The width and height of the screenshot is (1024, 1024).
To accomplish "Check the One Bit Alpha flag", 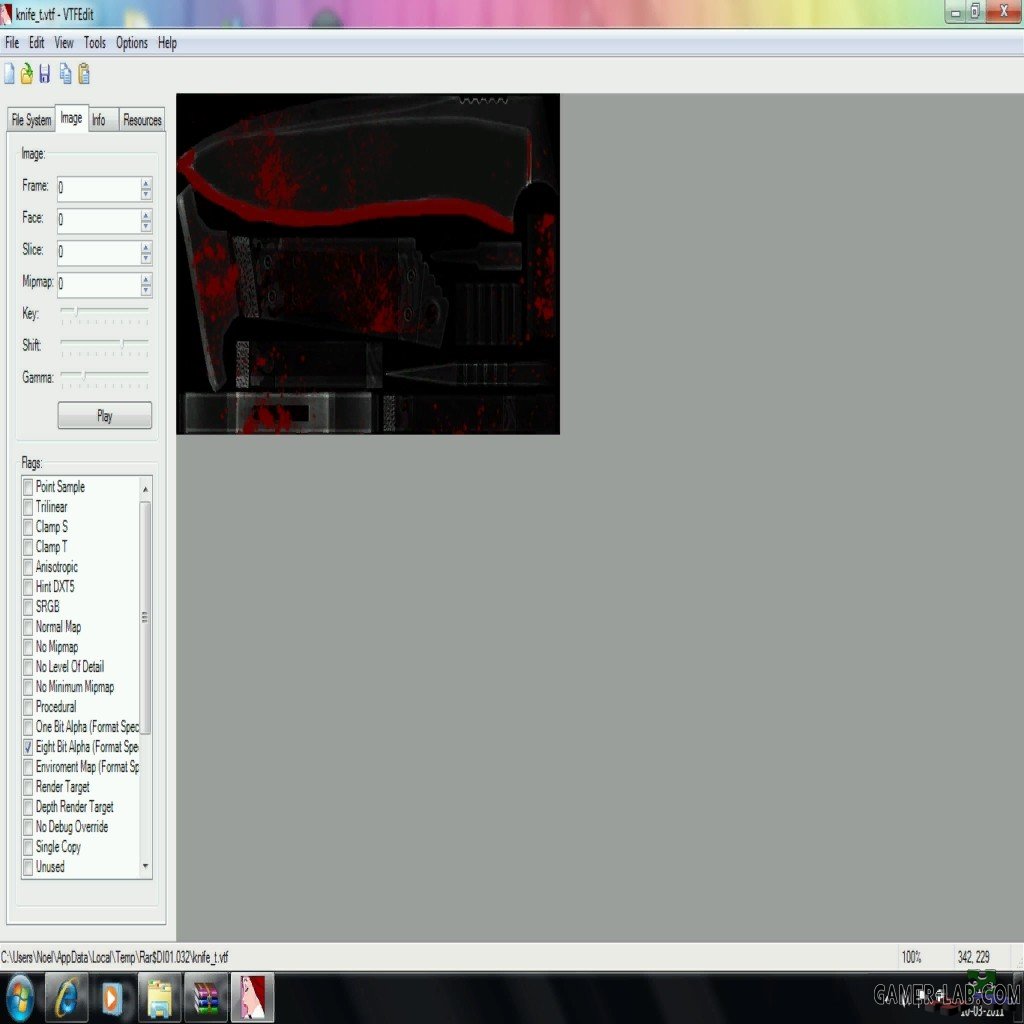I will point(28,728).
